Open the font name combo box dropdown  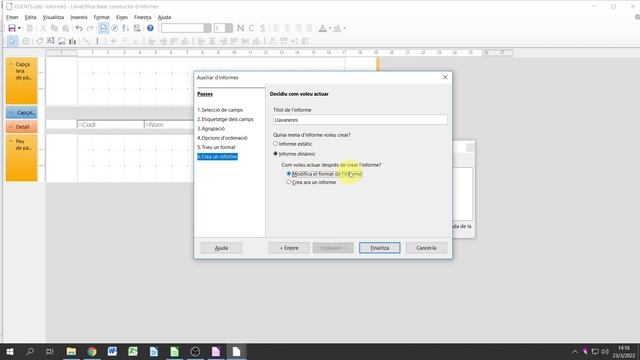point(207,28)
